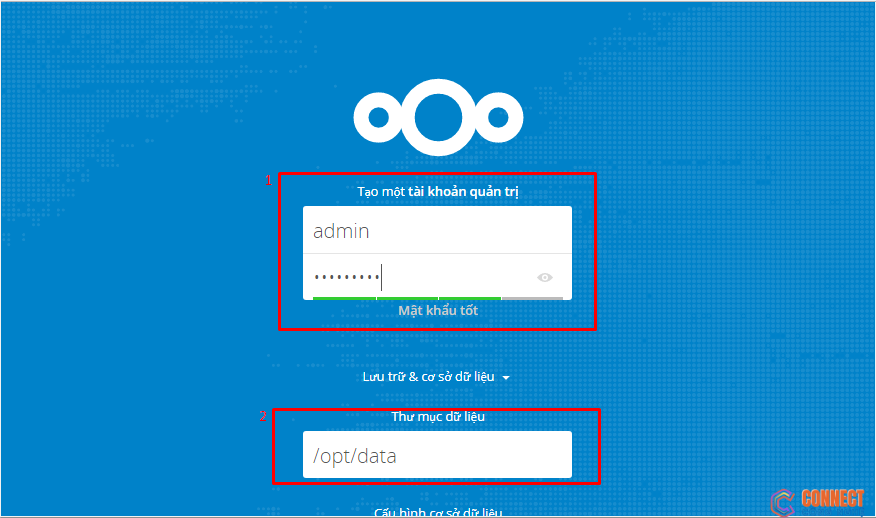Click the Tạo một tài khoản quản trị heading
This screenshot has width=876, height=518.
tap(438, 192)
